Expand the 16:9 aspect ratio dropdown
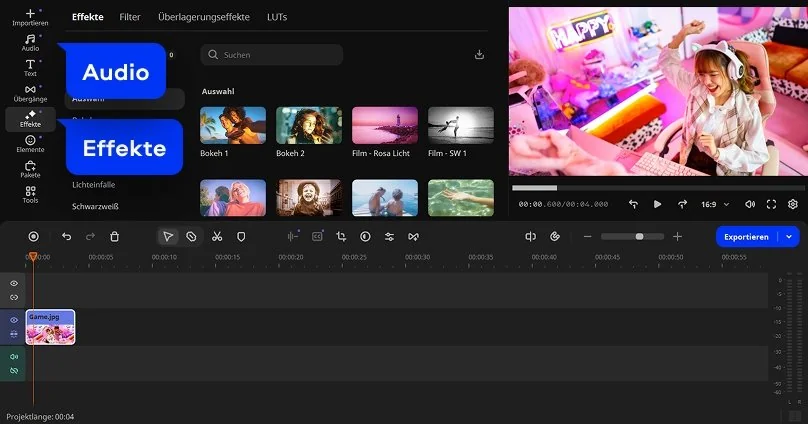This screenshot has height=424, width=808. coord(714,204)
